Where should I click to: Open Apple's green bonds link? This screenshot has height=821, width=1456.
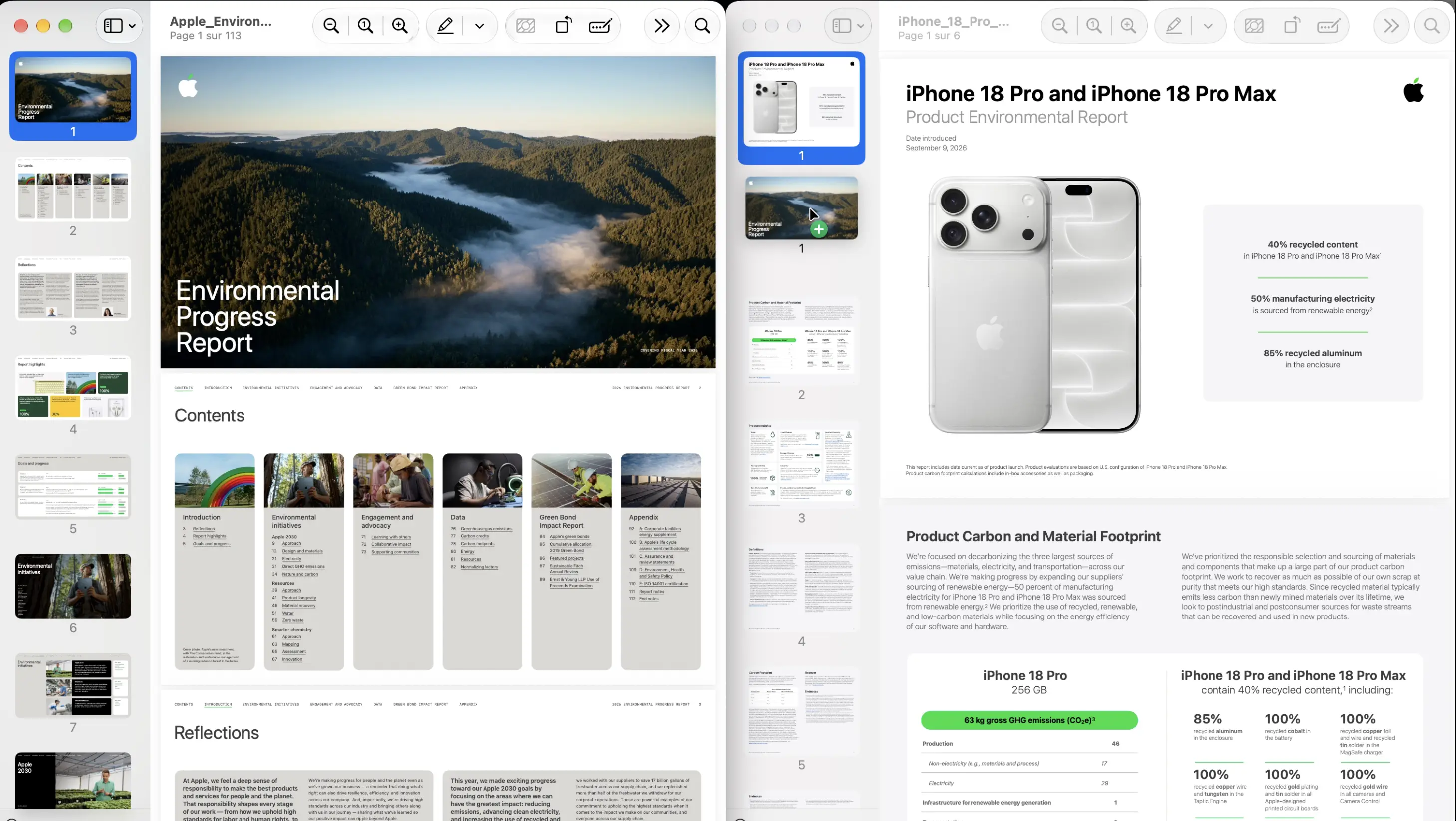tap(570, 537)
